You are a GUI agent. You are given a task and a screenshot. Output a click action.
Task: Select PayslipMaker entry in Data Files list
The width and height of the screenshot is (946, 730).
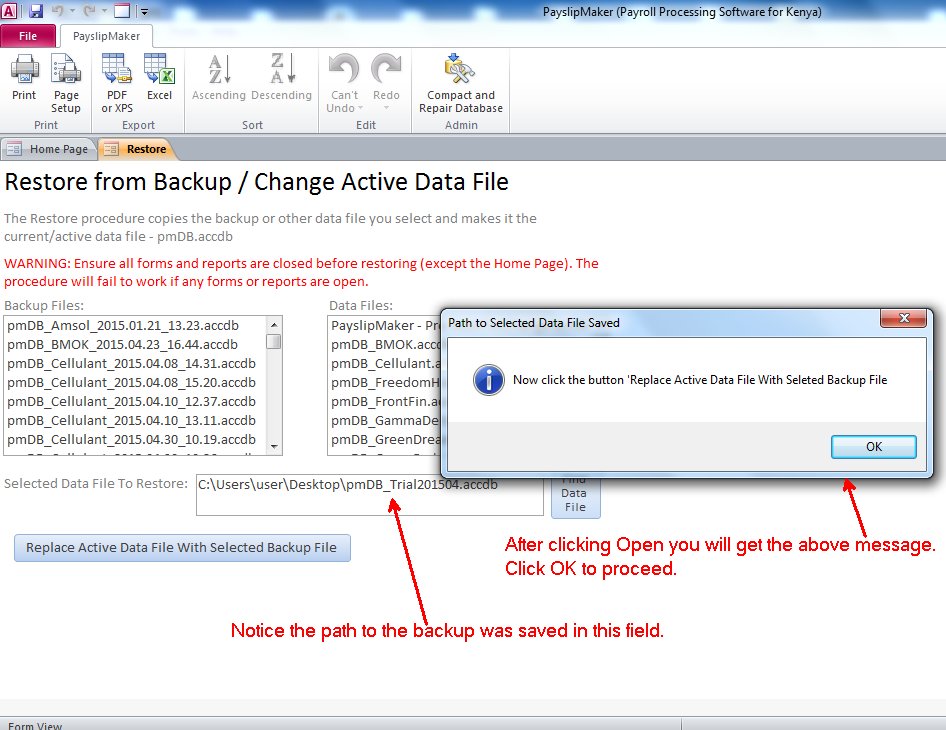(385, 326)
